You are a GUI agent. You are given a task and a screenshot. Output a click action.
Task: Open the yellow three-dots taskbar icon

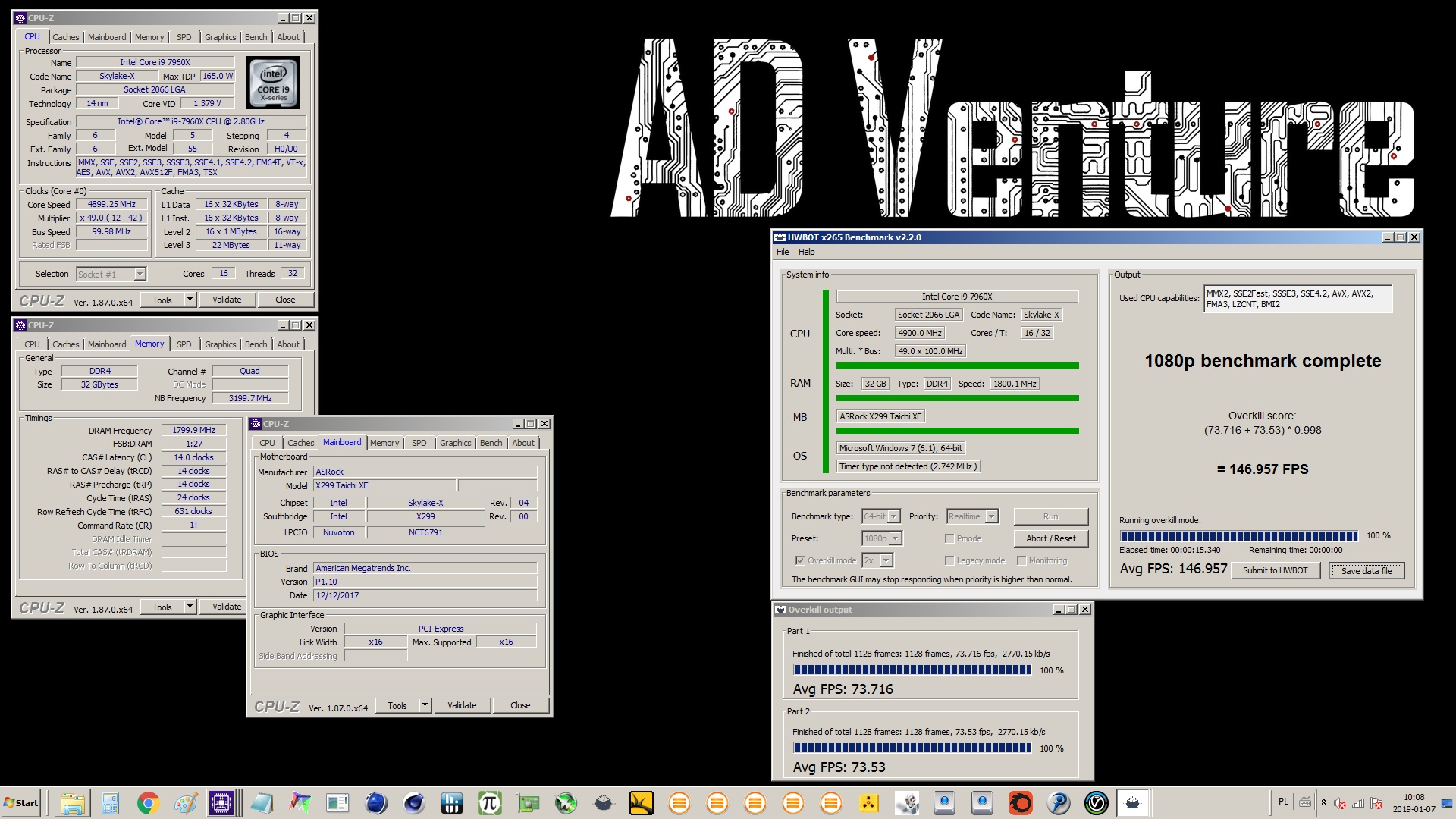[868, 803]
